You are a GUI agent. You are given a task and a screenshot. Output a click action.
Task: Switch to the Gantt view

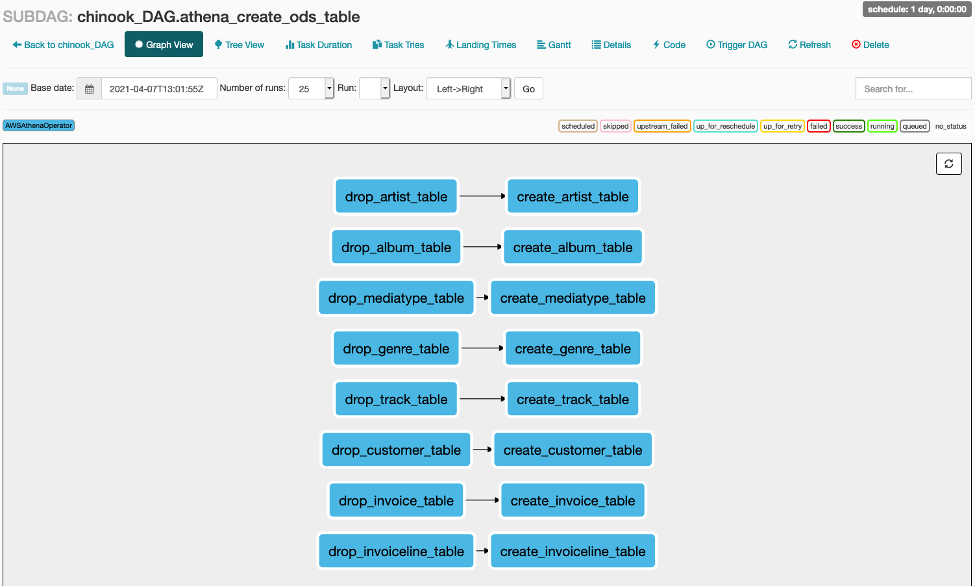pos(554,45)
